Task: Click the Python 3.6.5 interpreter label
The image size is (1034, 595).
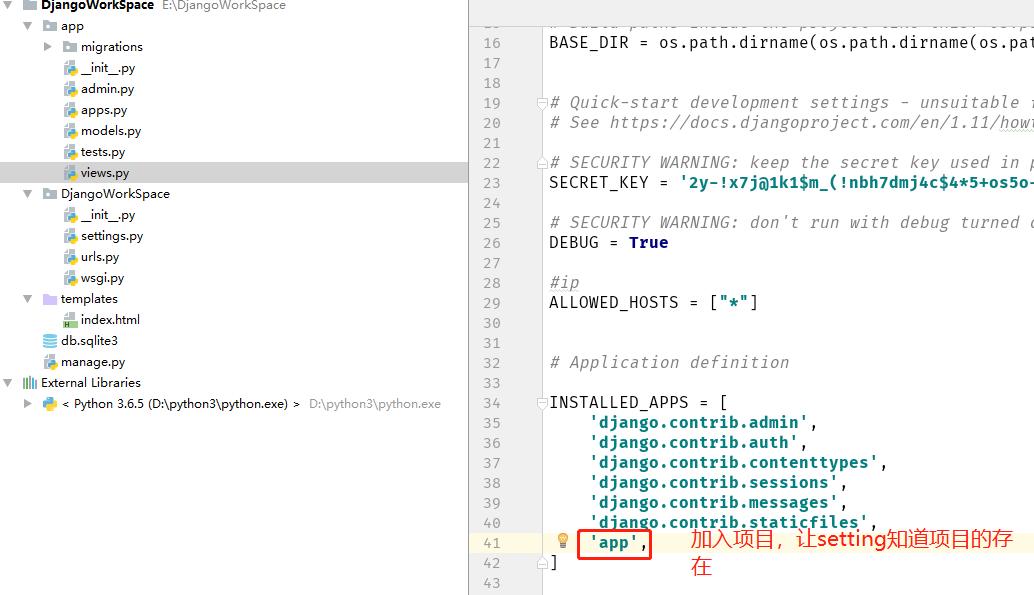Action: click(x=181, y=404)
